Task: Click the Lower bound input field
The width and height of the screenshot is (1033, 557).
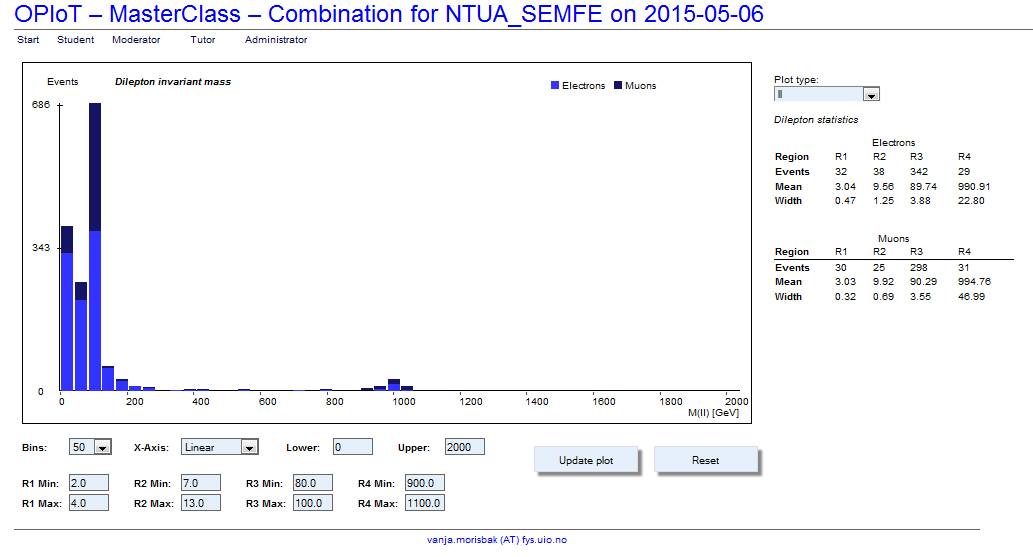Action: point(352,447)
